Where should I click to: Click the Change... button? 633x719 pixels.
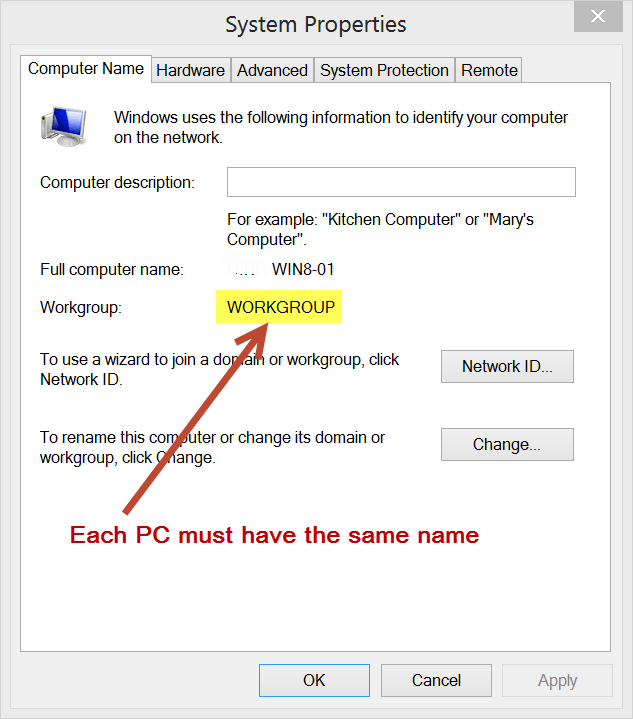(507, 444)
